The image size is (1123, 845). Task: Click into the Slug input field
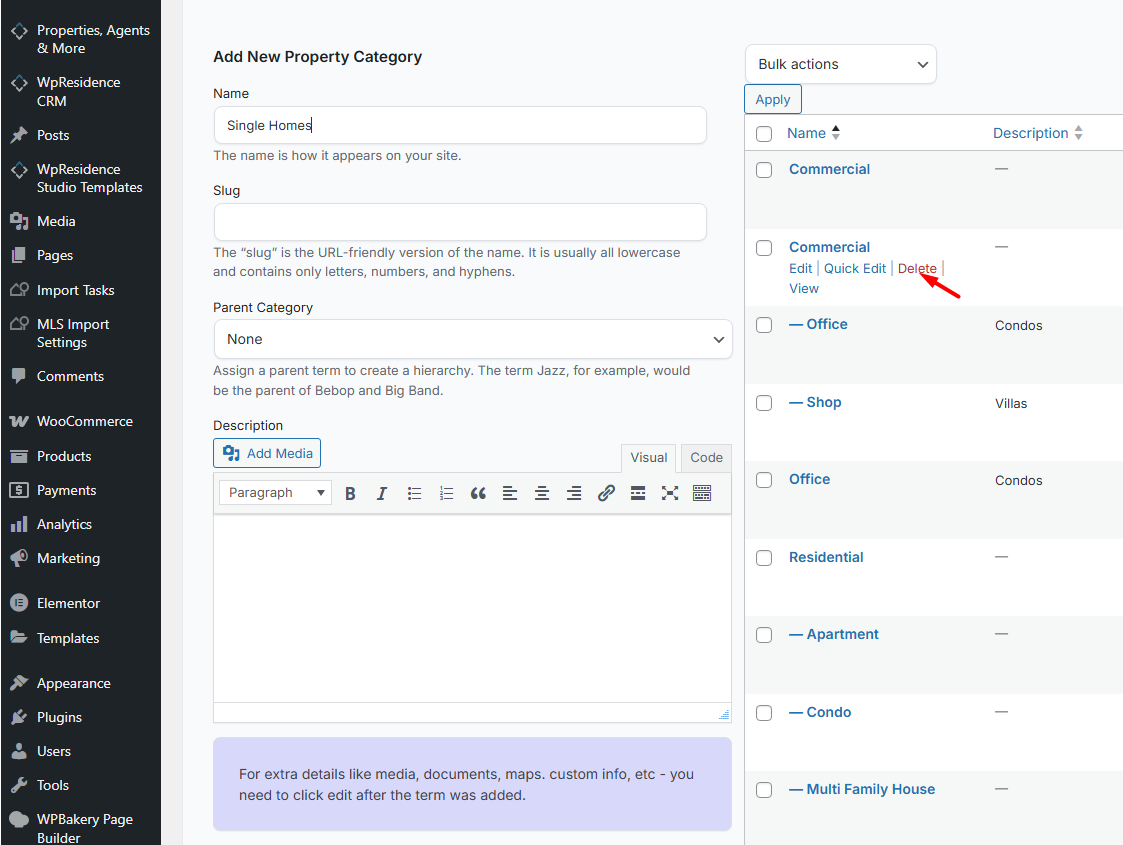pyautogui.click(x=460, y=222)
